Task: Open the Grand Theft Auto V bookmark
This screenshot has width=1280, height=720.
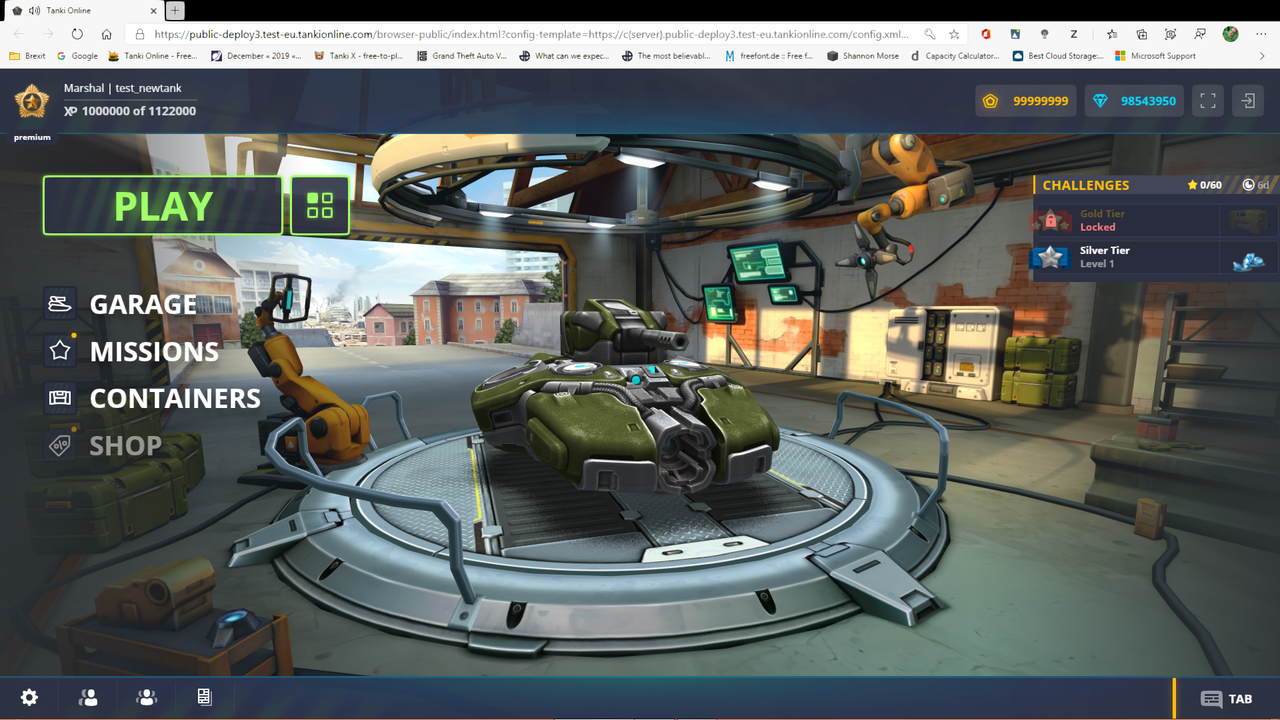Action: (x=463, y=56)
